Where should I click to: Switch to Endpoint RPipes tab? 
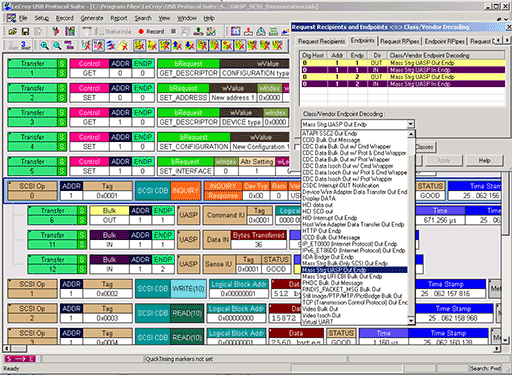click(x=445, y=41)
